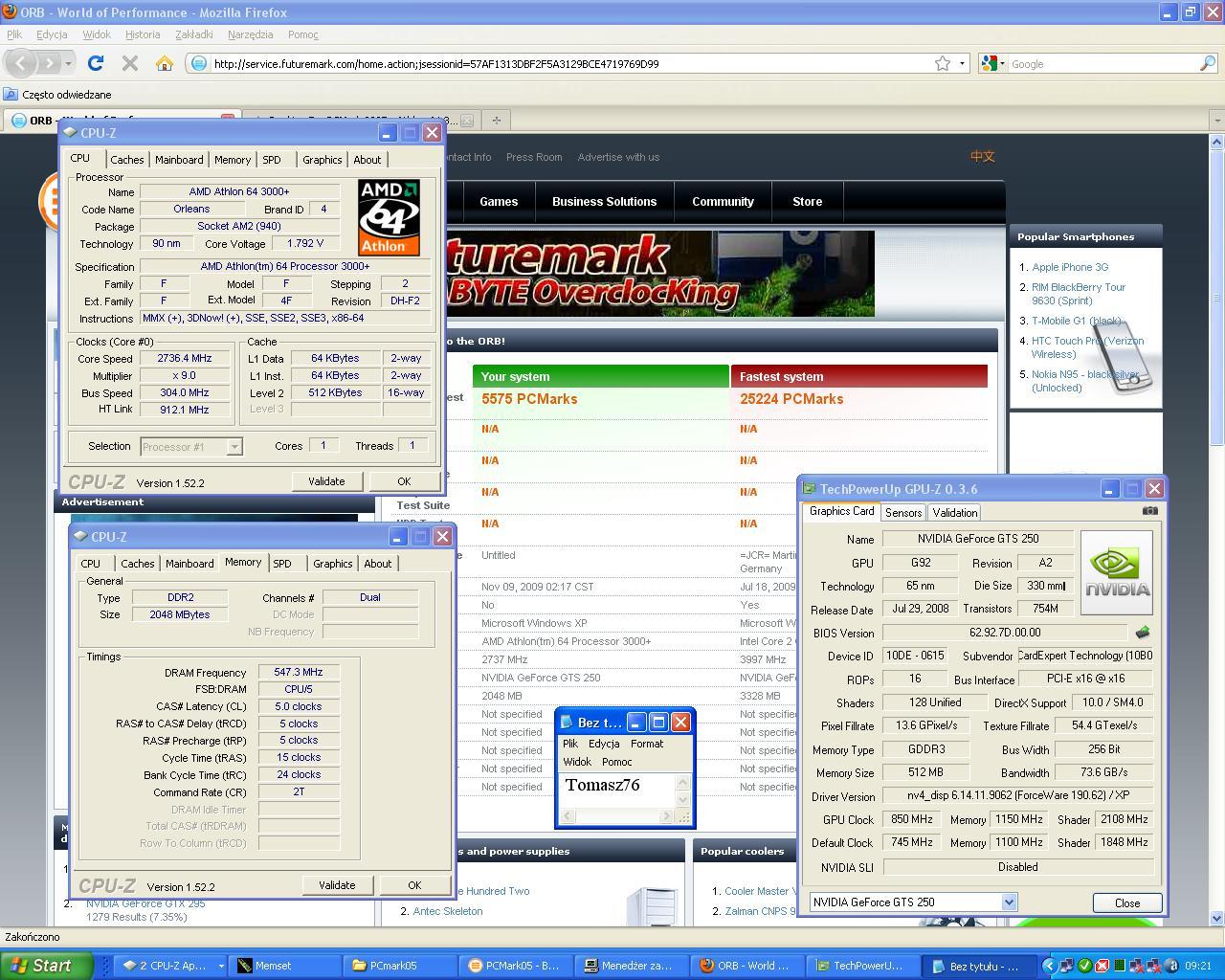Viewport: 1225px width, 980px height.
Task: Open the URL bar history dropdown
Action: 962,63
